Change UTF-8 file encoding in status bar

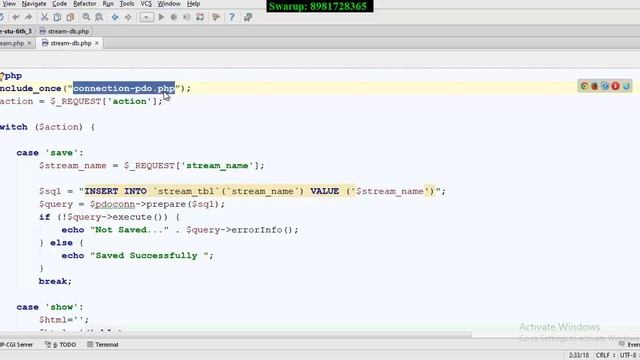[629, 355]
